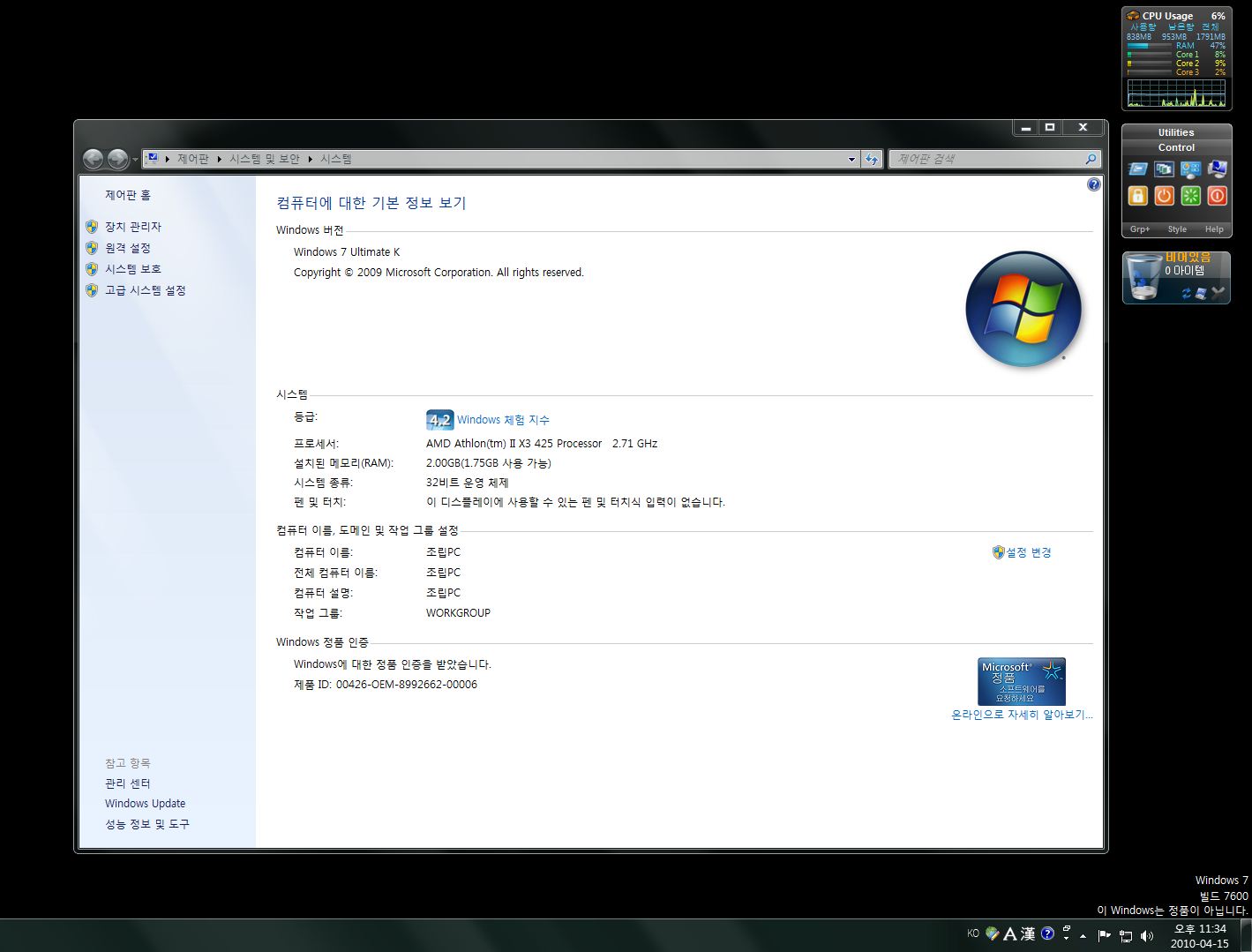The height and width of the screenshot is (952, 1252).
Task: Click the Core 1 usage bar
Action: point(1150,55)
